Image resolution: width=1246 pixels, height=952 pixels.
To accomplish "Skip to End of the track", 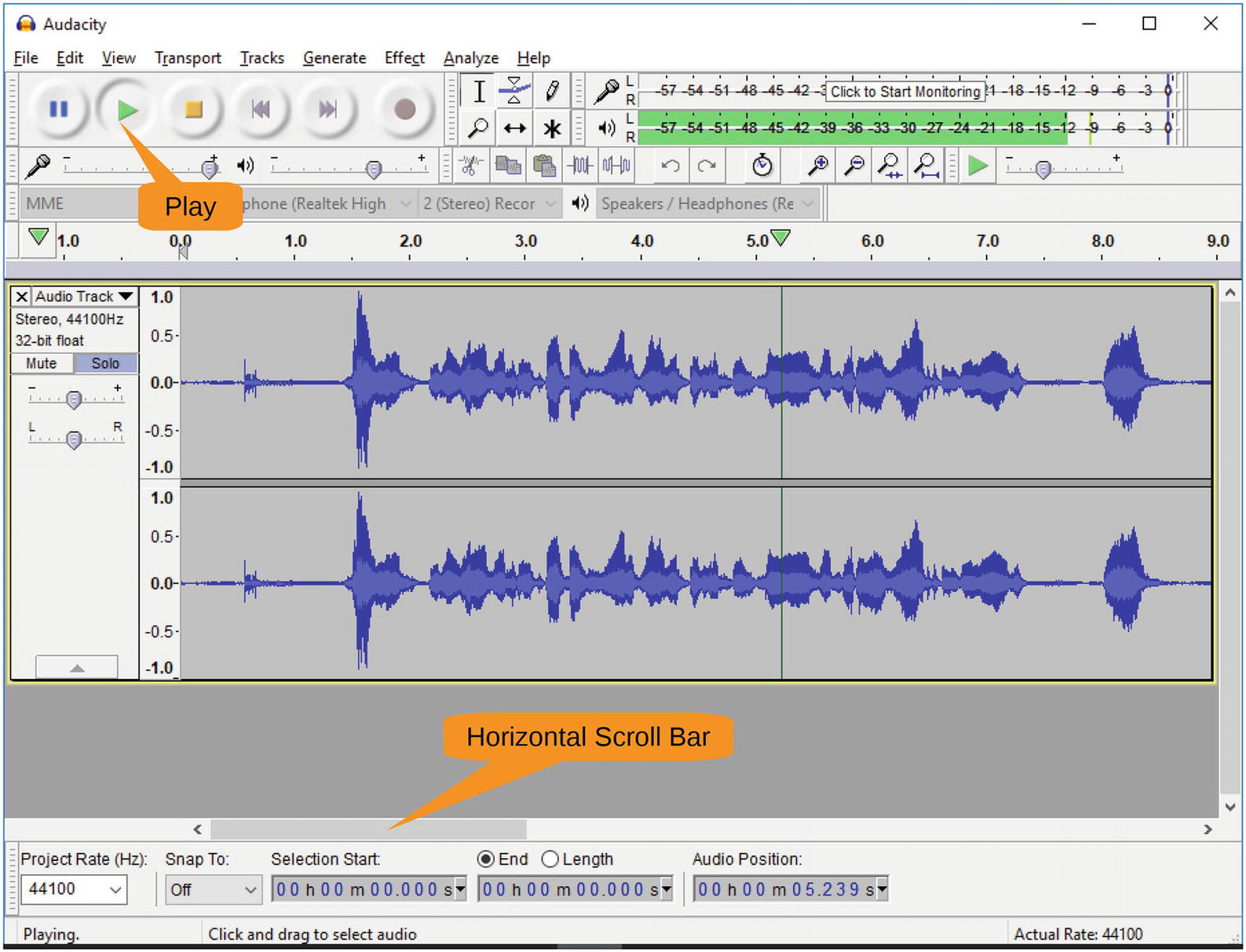I will point(327,109).
